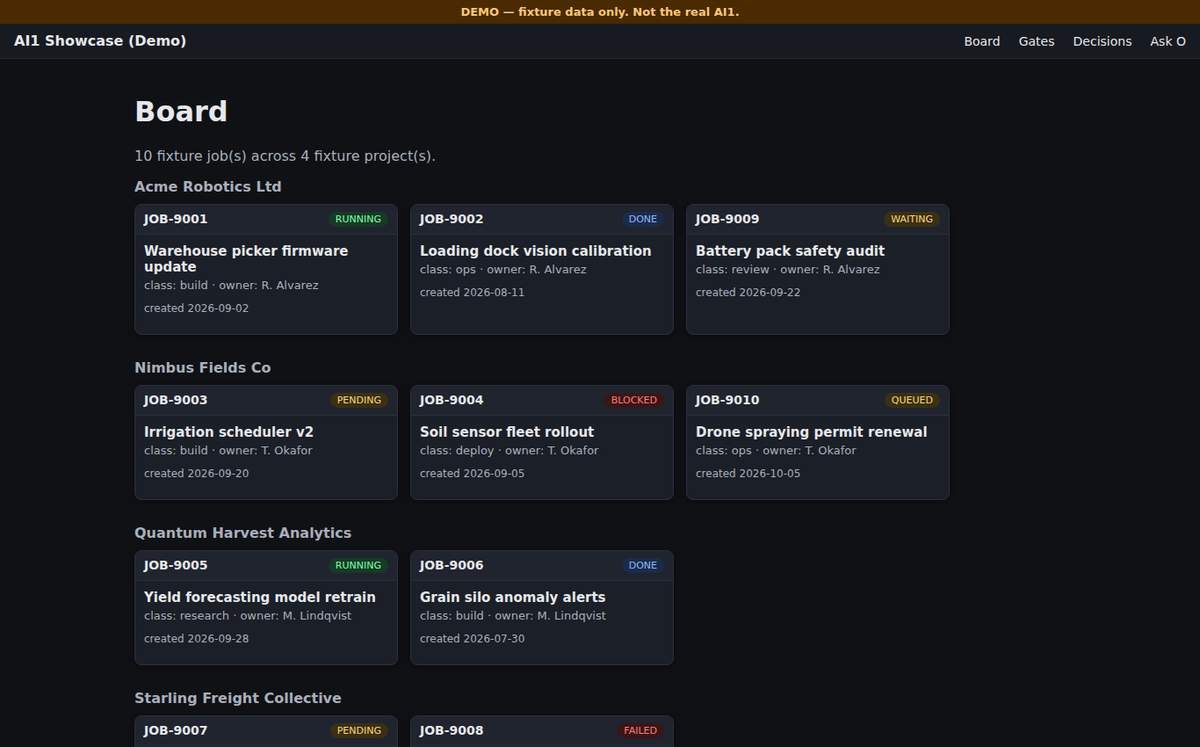Click created 2026-08-11 date
The height and width of the screenshot is (747, 1200).
472,292
